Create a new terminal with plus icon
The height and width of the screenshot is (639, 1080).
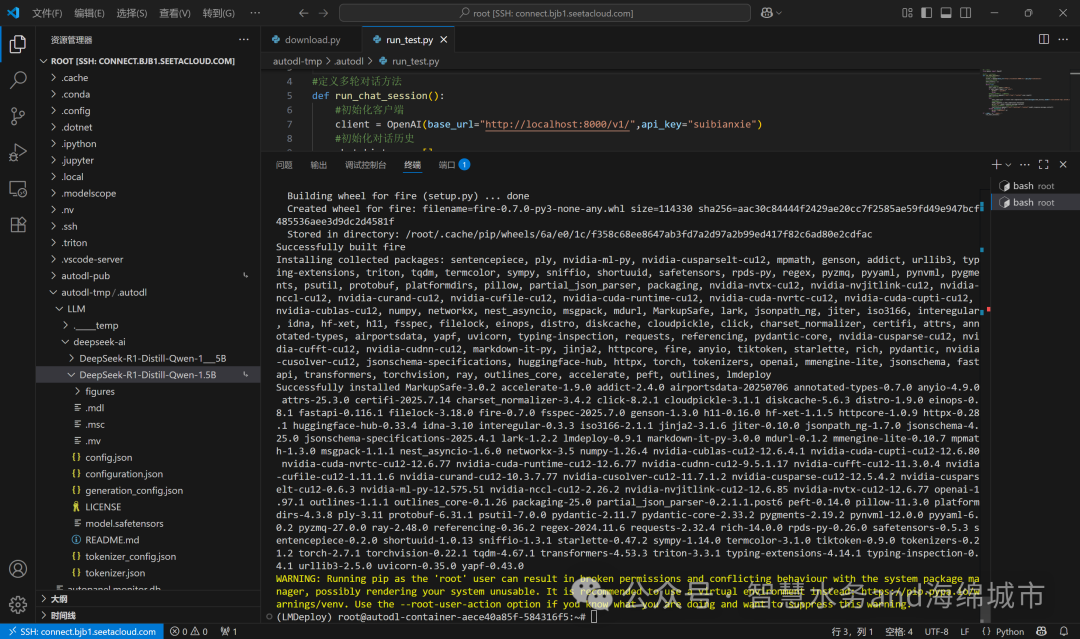pyautogui.click(x=996, y=165)
